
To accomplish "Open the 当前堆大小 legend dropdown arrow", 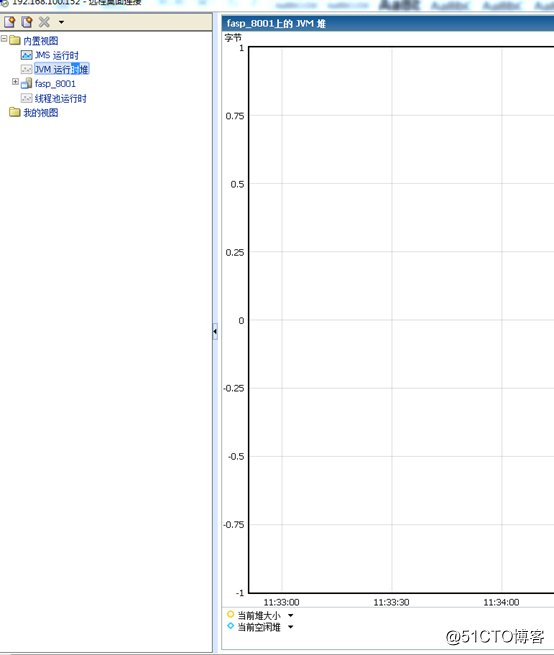I will coord(291,615).
